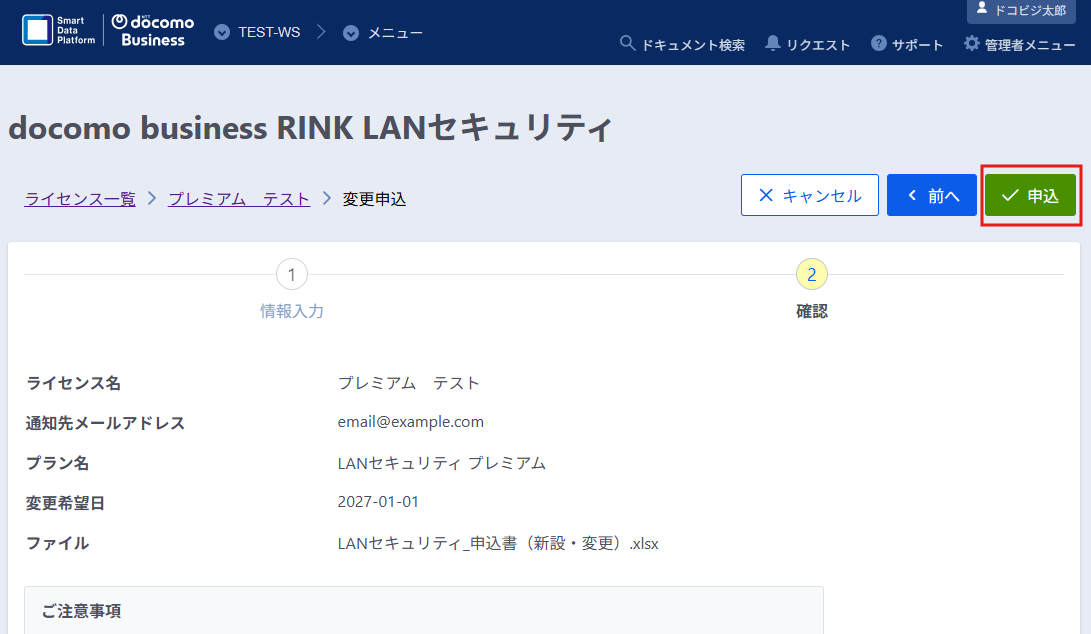This screenshot has width=1091, height=634.
Task: Click the キャンセル button
Action: pyautogui.click(x=810, y=195)
